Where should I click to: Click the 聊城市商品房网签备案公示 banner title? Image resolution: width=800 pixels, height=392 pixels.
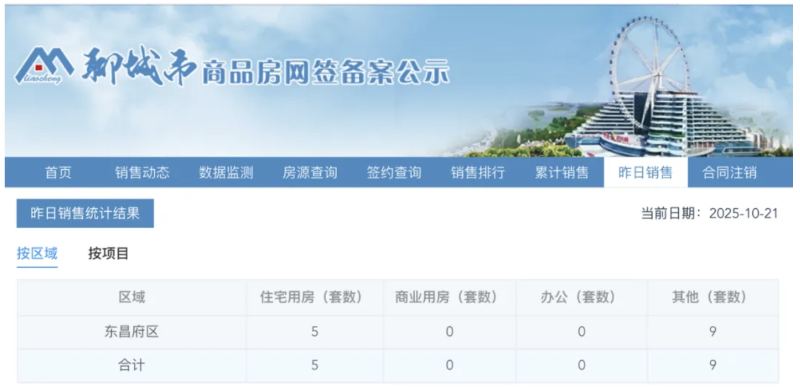pos(265,68)
